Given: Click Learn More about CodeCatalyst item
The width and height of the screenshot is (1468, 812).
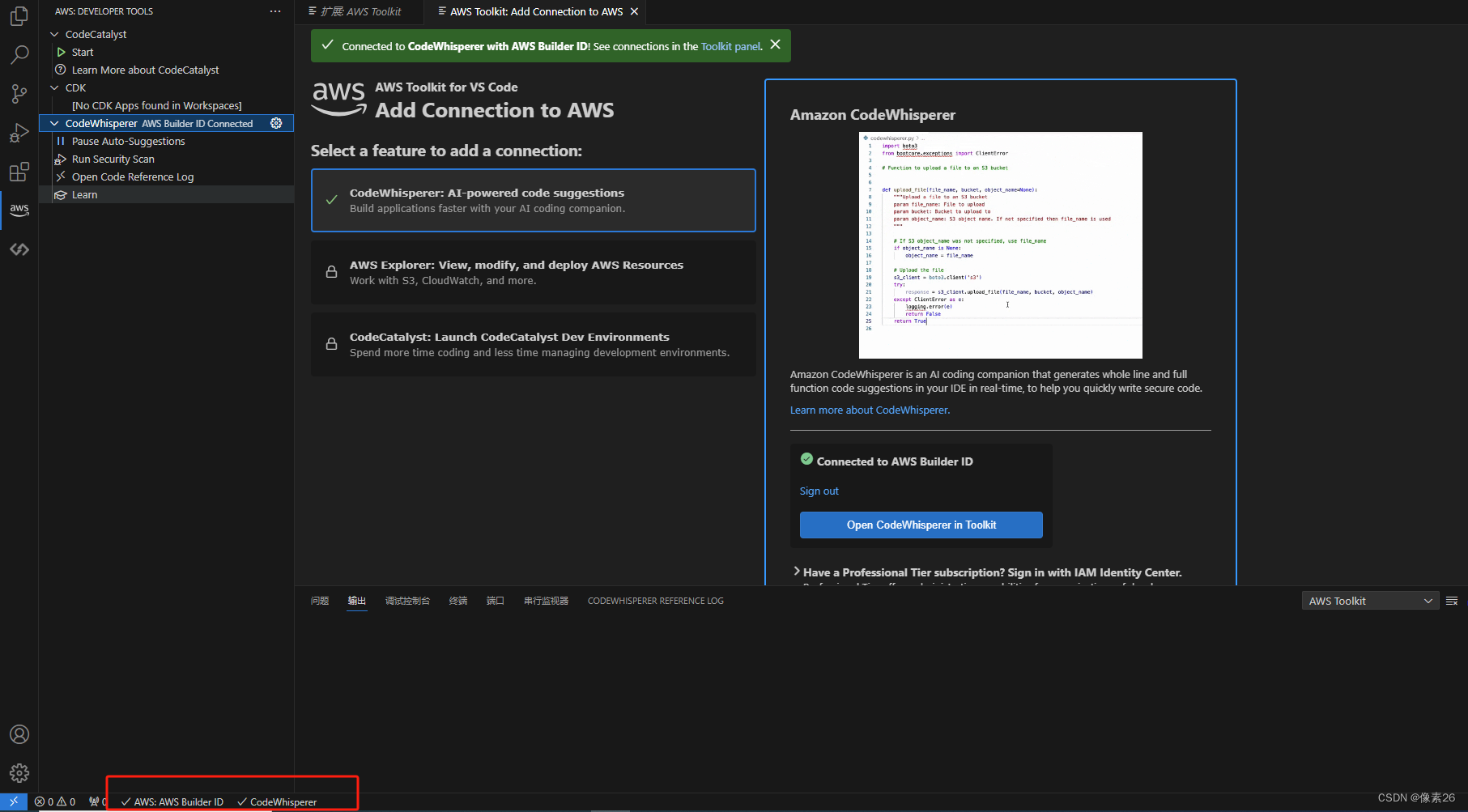Looking at the screenshot, I should tap(145, 70).
